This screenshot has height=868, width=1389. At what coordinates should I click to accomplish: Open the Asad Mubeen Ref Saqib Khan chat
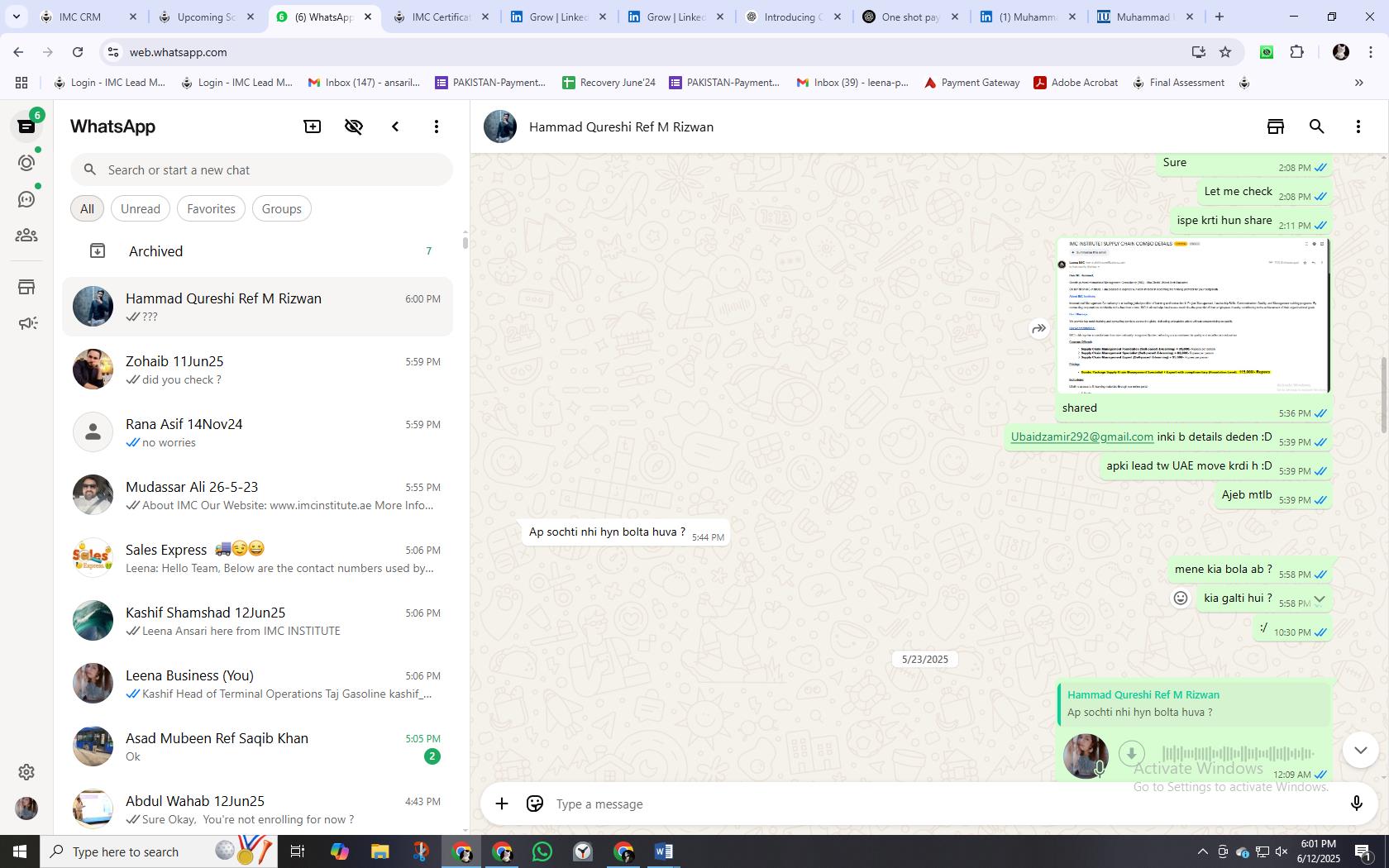coord(257,746)
